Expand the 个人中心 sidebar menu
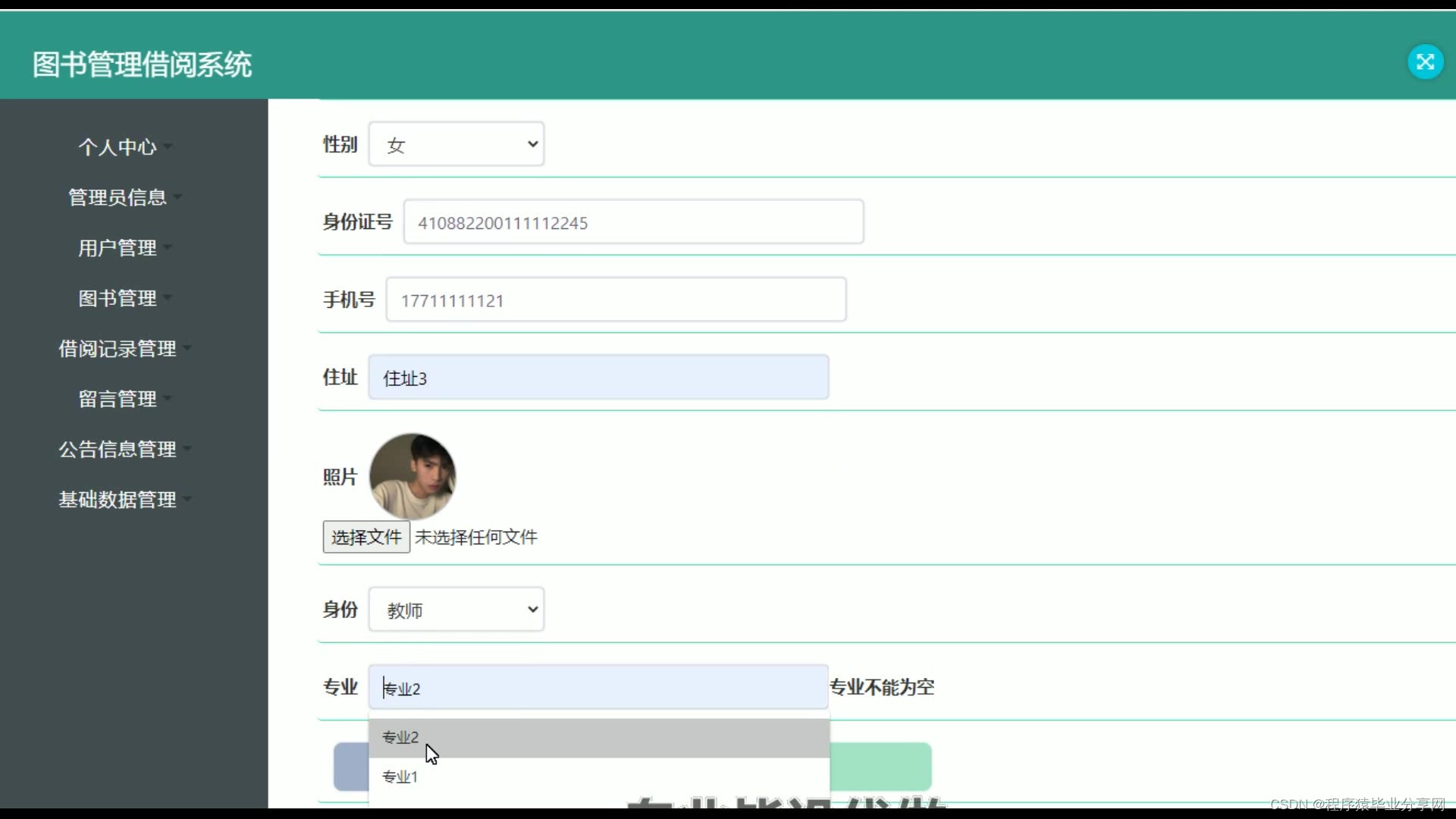 coord(118,147)
